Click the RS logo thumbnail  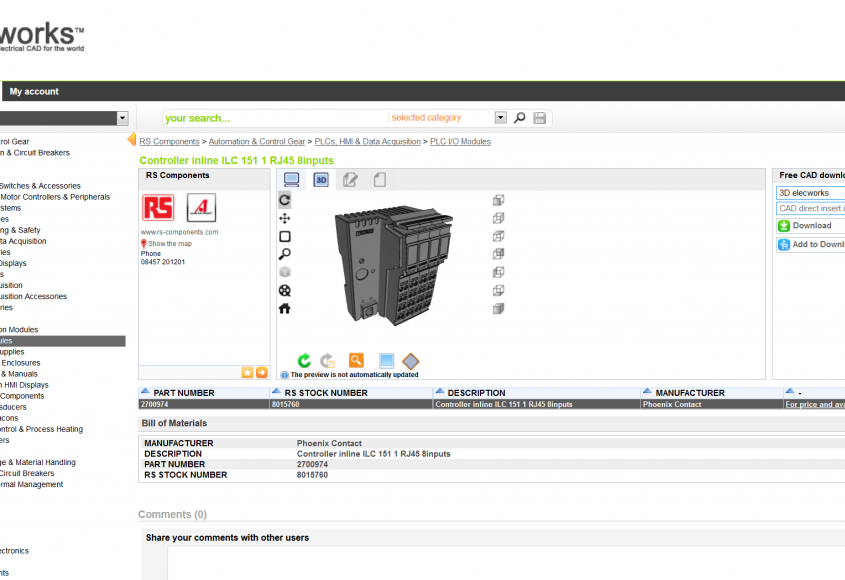[x=158, y=208]
